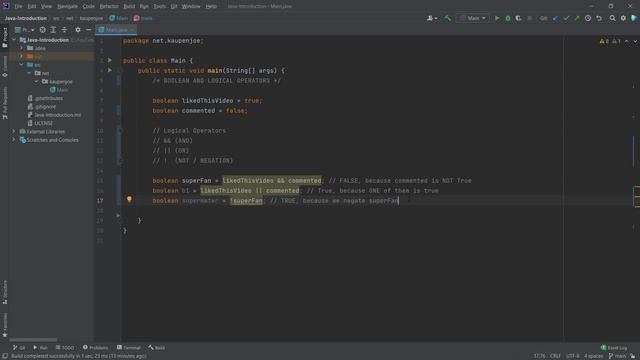This screenshot has height=360, width=640.
Task: Click the main Git branch widget
Action: (617, 356)
